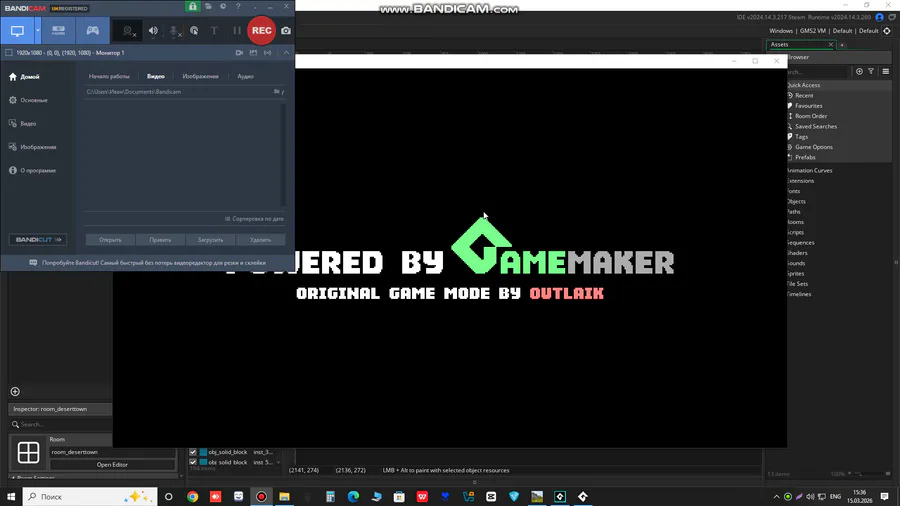
Task: Launch the BANDICUT button
Action: pyautogui.click(x=38, y=240)
